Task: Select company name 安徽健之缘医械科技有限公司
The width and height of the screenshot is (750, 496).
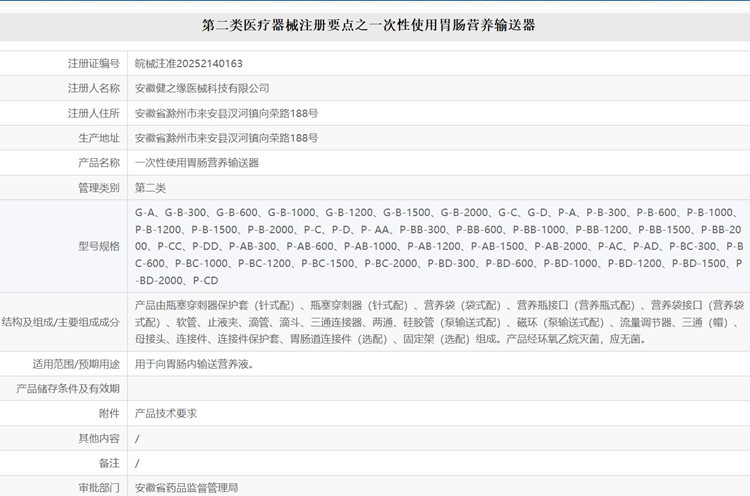Action: tap(202, 88)
